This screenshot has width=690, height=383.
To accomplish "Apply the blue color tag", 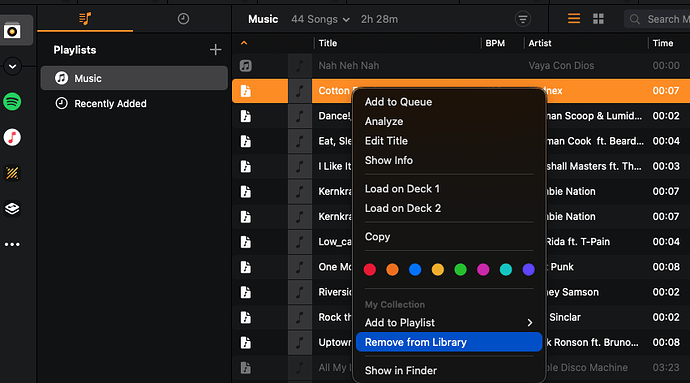I will (x=415, y=269).
